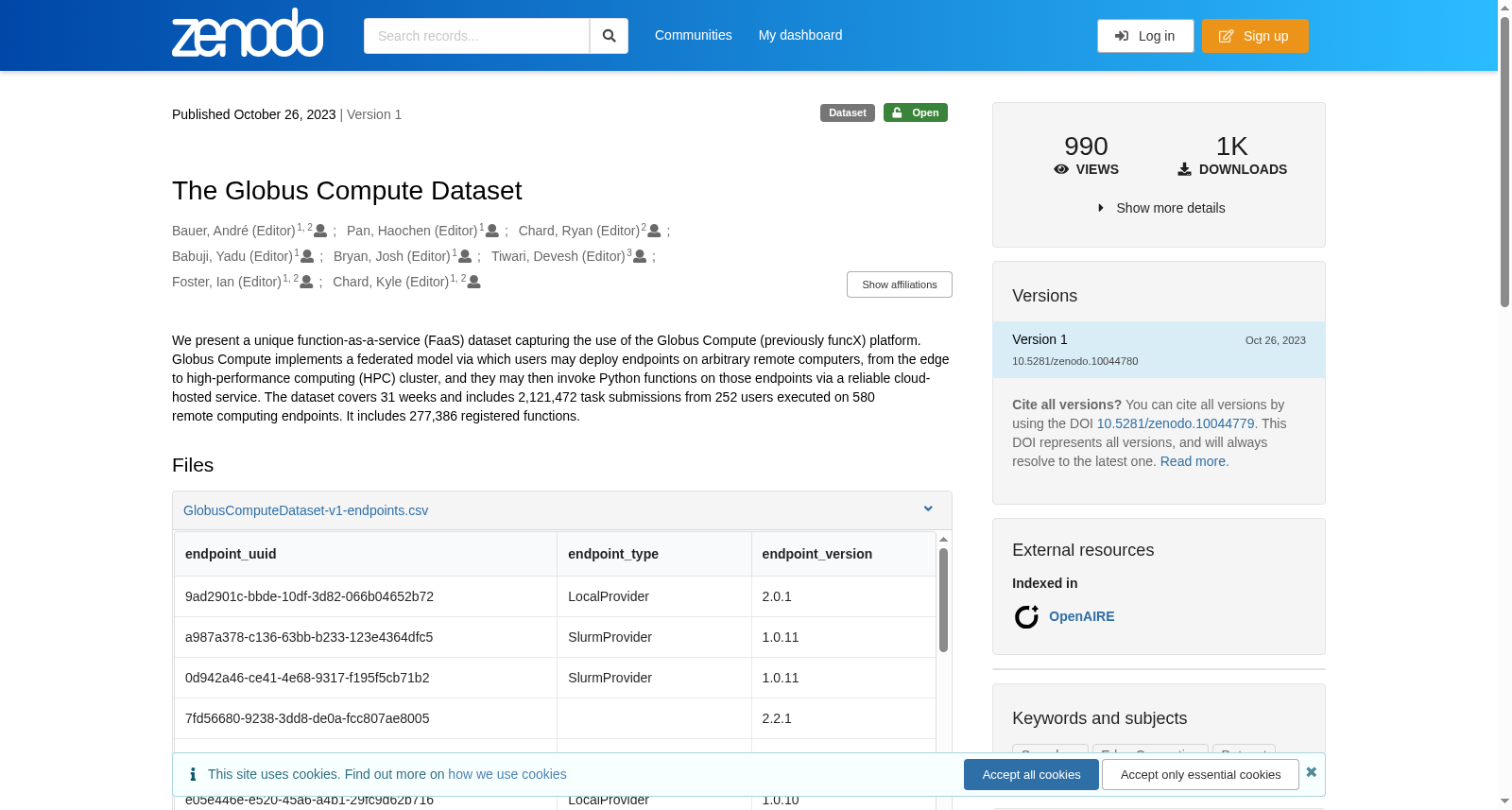This screenshot has width=1512, height=810.
Task: Accept all cookies
Action: (1031, 774)
